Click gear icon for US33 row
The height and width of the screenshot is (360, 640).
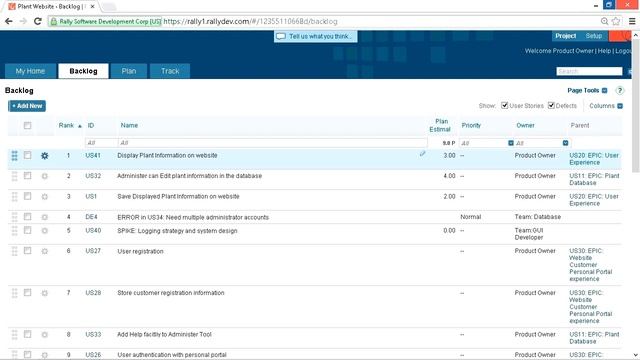(x=44, y=335)
